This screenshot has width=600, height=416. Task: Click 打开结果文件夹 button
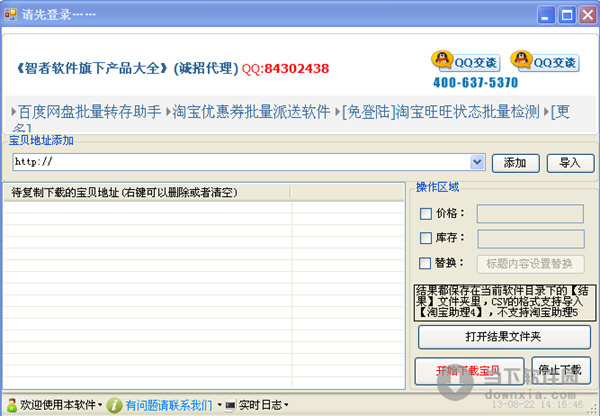(504, 337)
